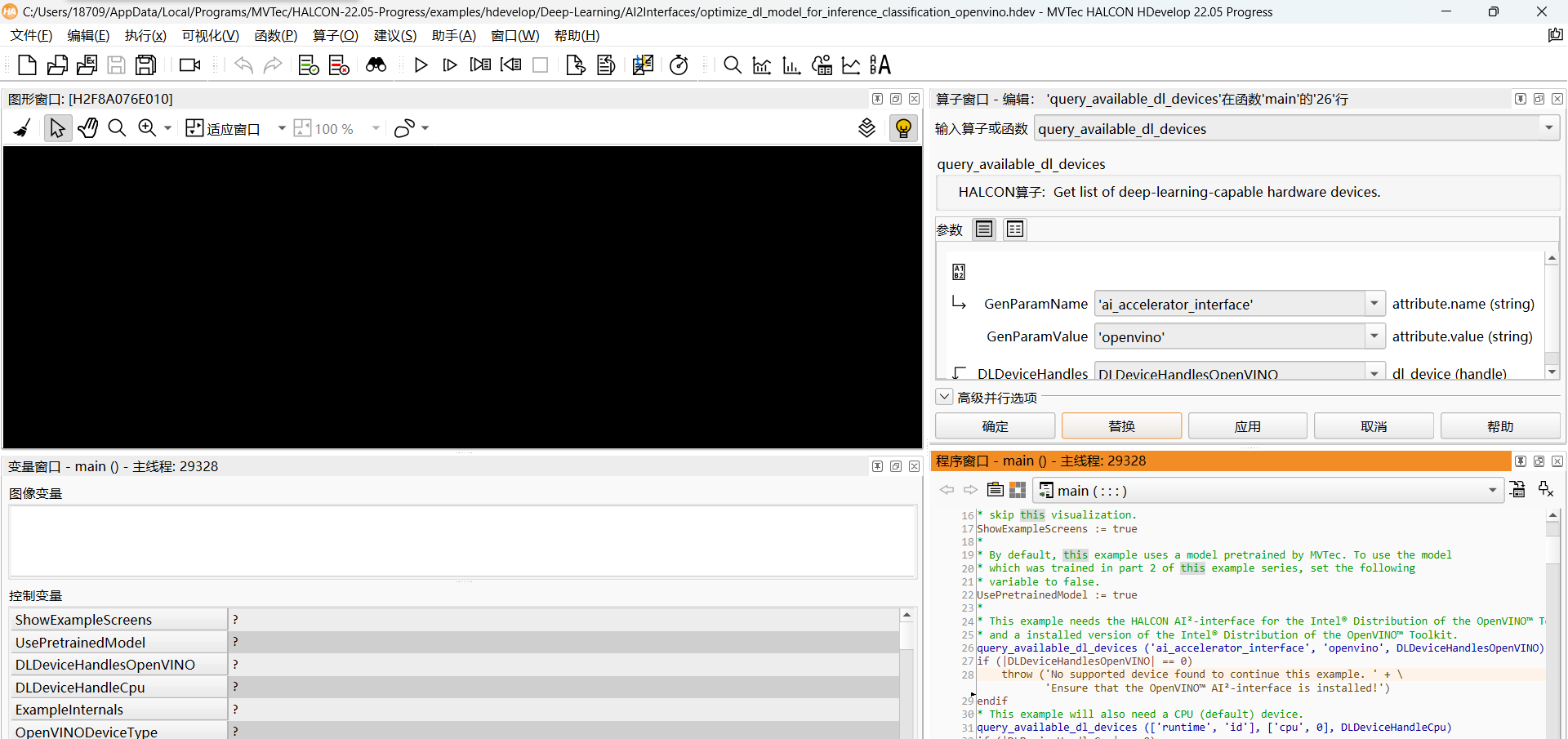Screen dimensions: 1568x739
Task: Activate selected program lines (green check icon)
Action: point(309,65)
